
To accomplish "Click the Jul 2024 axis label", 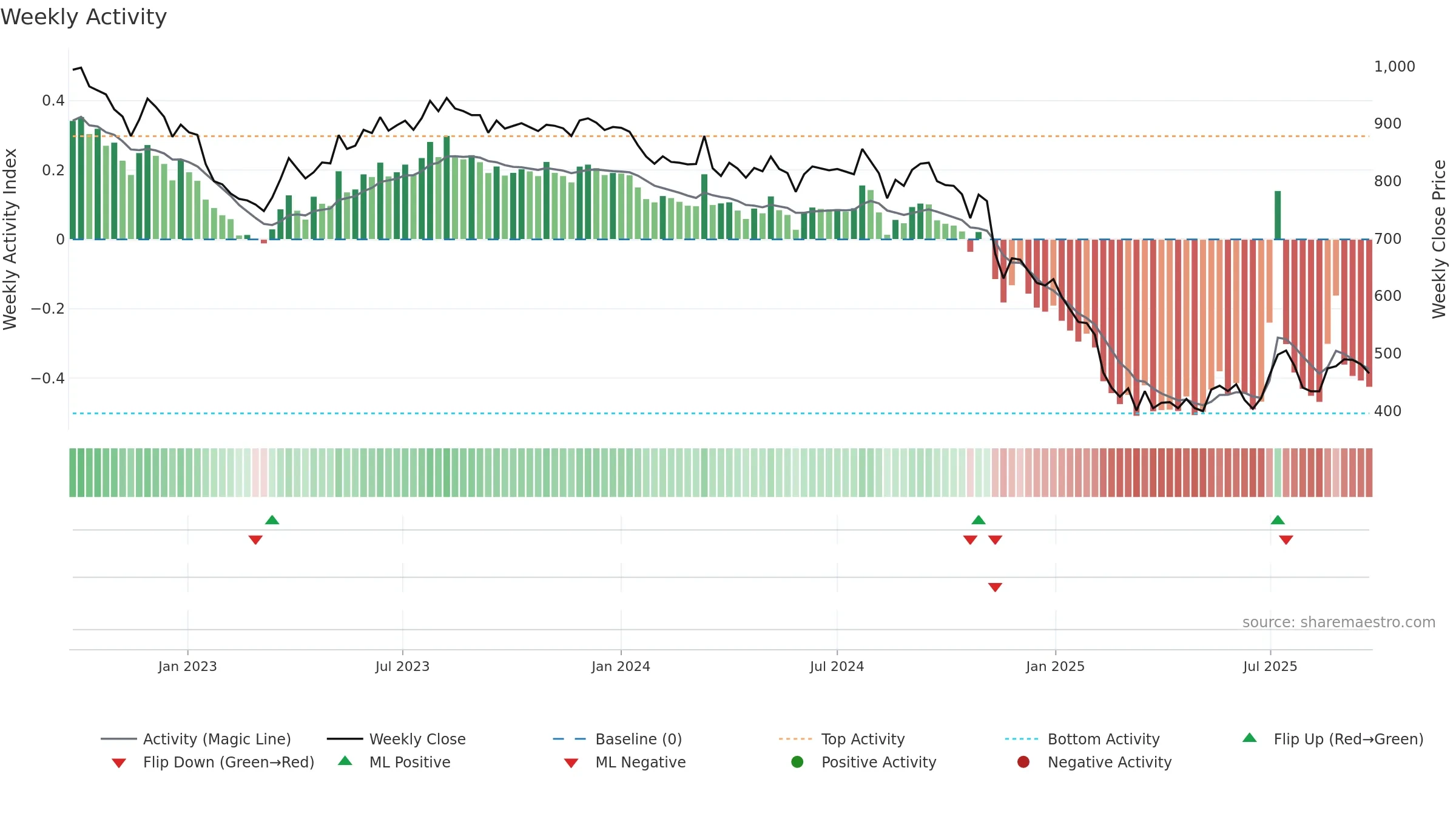I will tap(837, 666).
